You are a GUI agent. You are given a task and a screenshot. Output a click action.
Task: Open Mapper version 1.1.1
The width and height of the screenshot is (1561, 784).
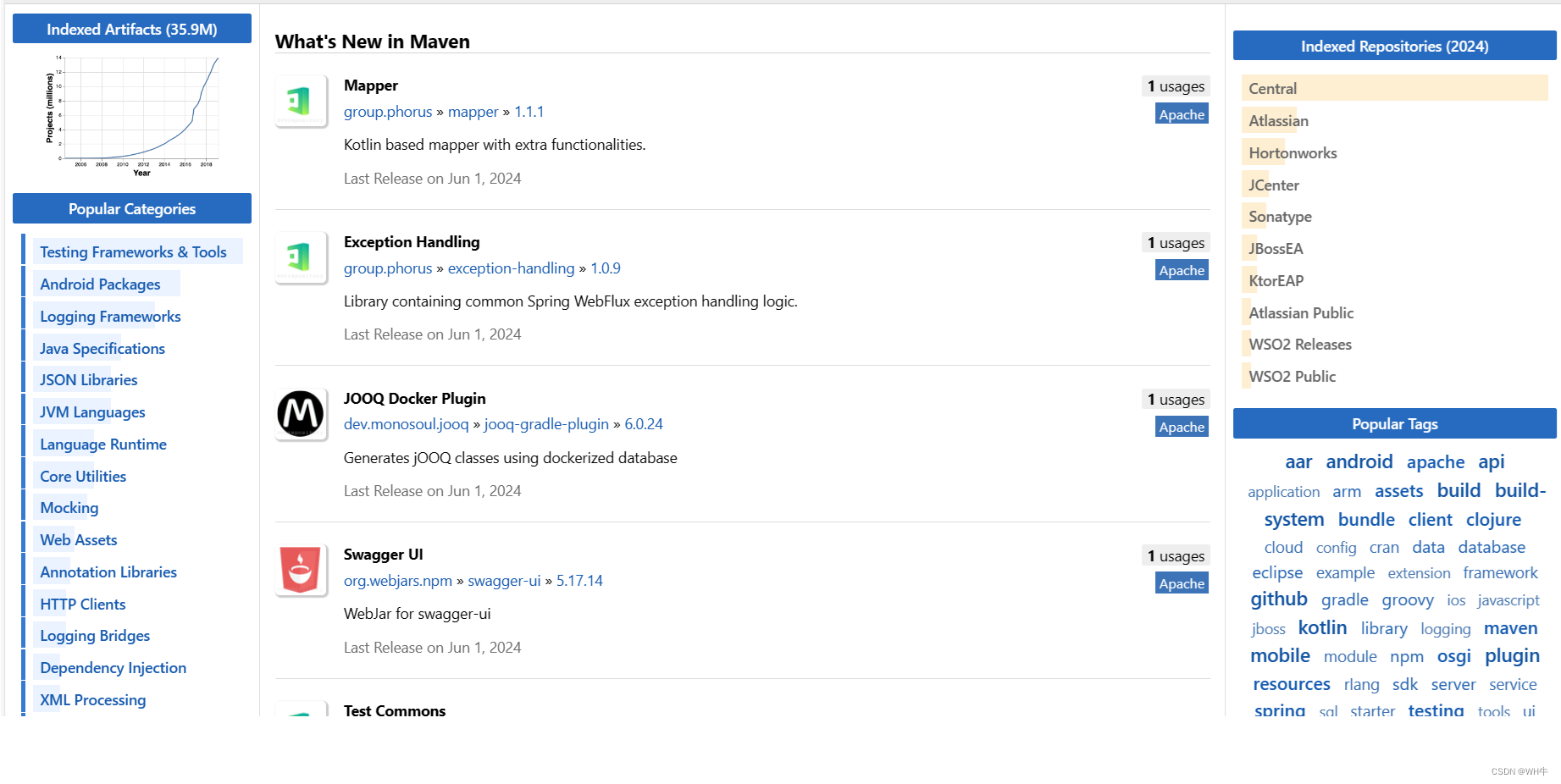tap(529, 112)
